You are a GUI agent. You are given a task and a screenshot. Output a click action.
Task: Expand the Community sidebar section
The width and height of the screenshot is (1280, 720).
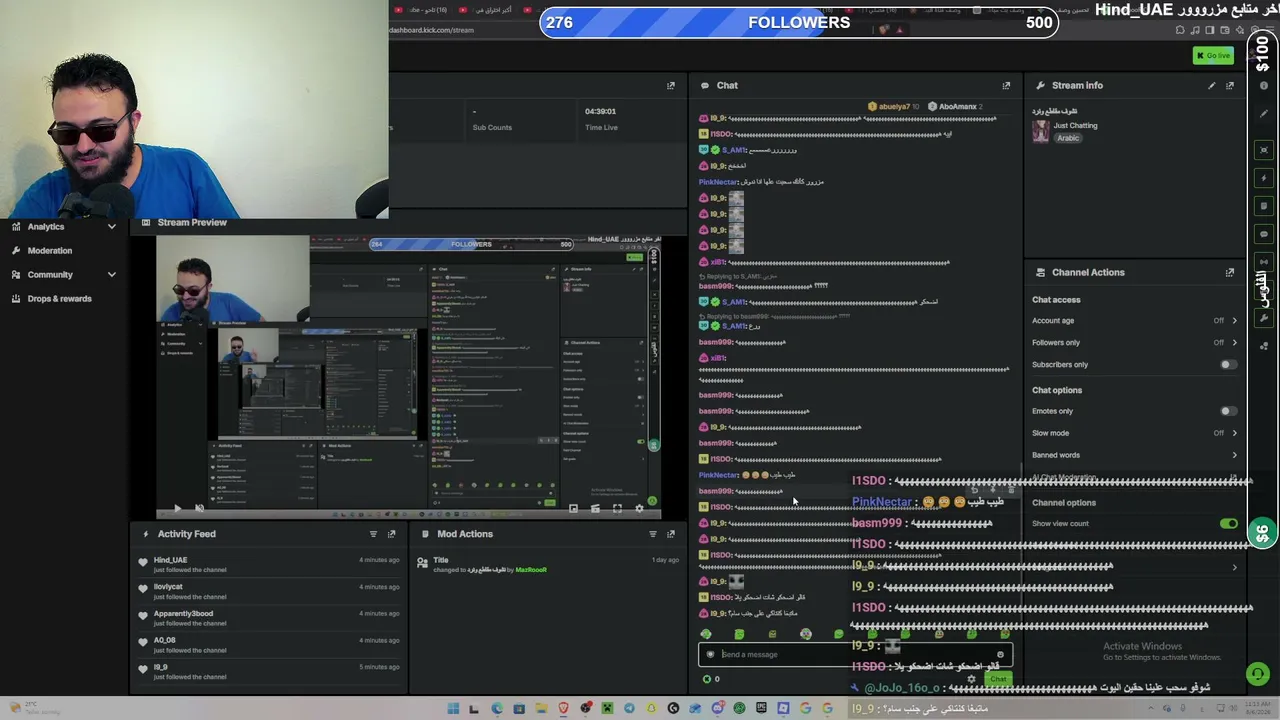click(x=111, y=275)
